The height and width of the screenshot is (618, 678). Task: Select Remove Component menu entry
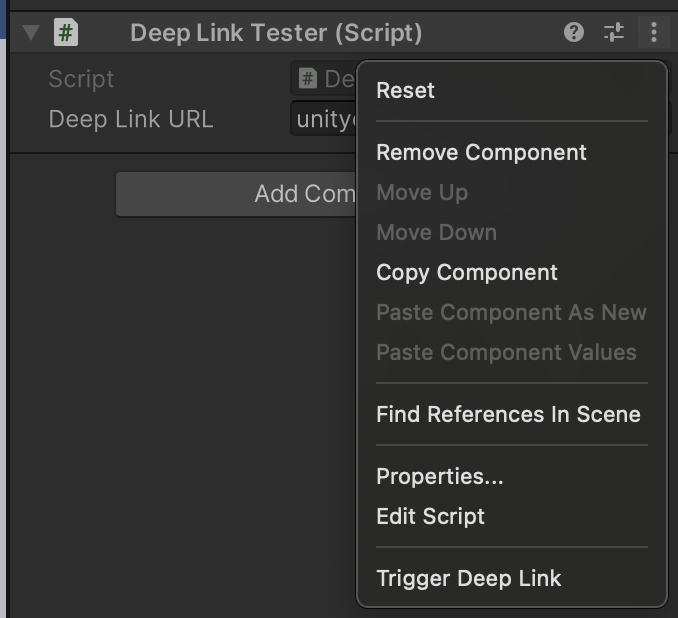click(x=481, y=152)
